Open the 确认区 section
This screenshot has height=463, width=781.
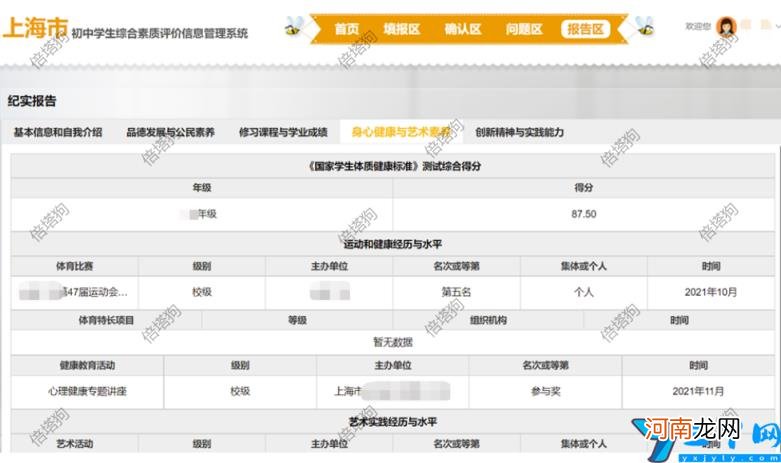463,29
